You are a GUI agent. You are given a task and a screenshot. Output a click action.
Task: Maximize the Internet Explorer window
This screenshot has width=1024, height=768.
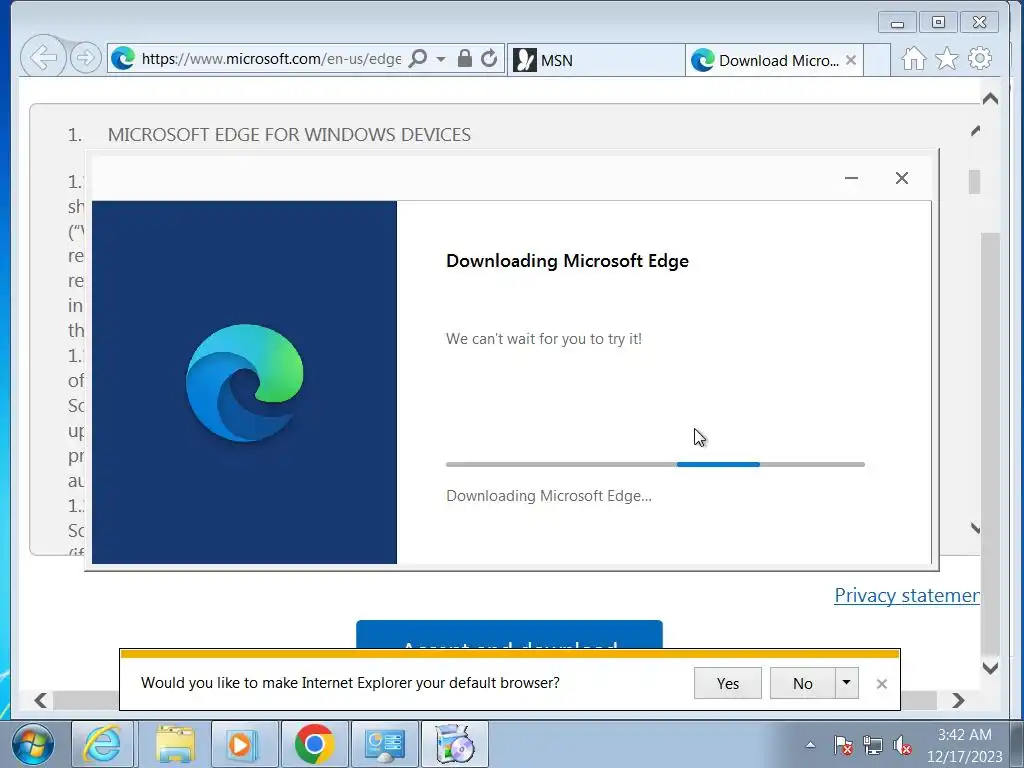[938, 22]
